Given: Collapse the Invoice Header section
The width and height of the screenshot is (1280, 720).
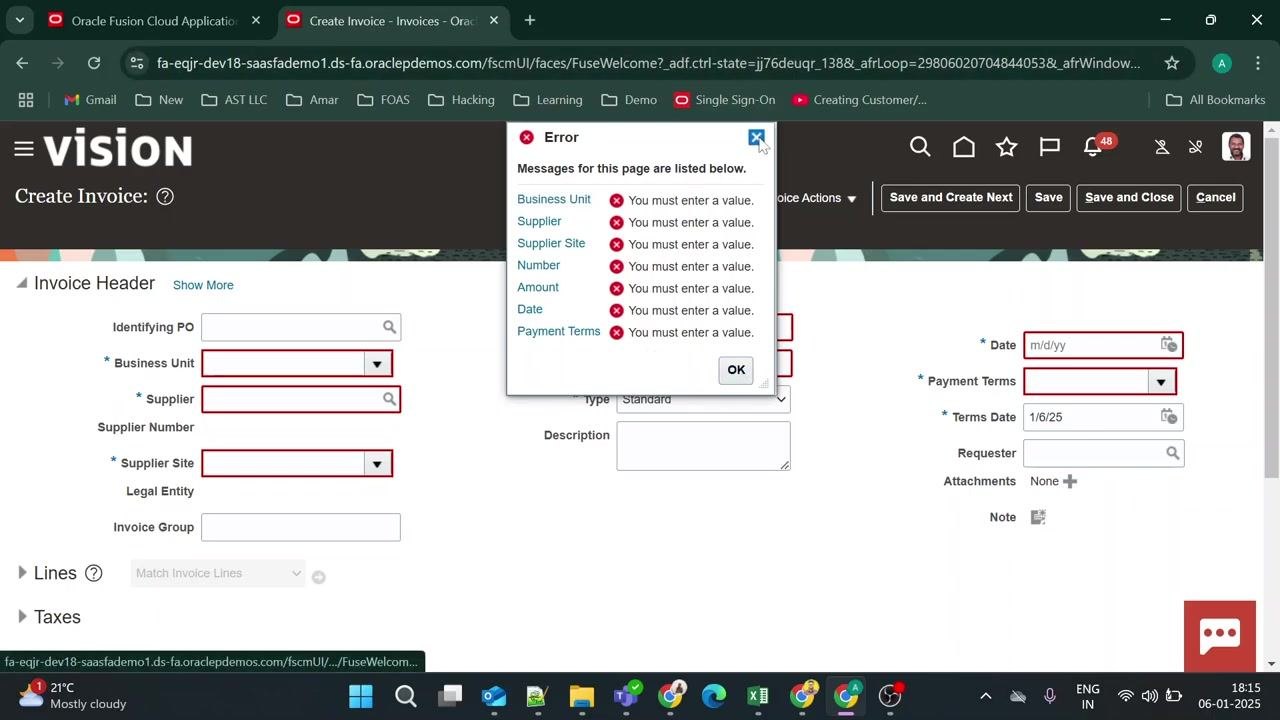Looking at the screenshot, I should [22, 284].
